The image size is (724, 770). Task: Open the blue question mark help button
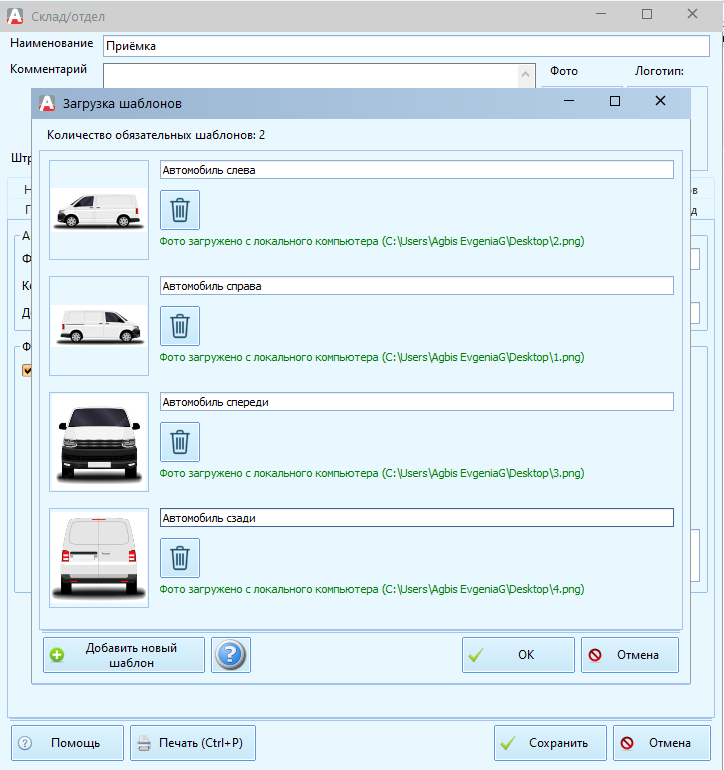[231, 655]
